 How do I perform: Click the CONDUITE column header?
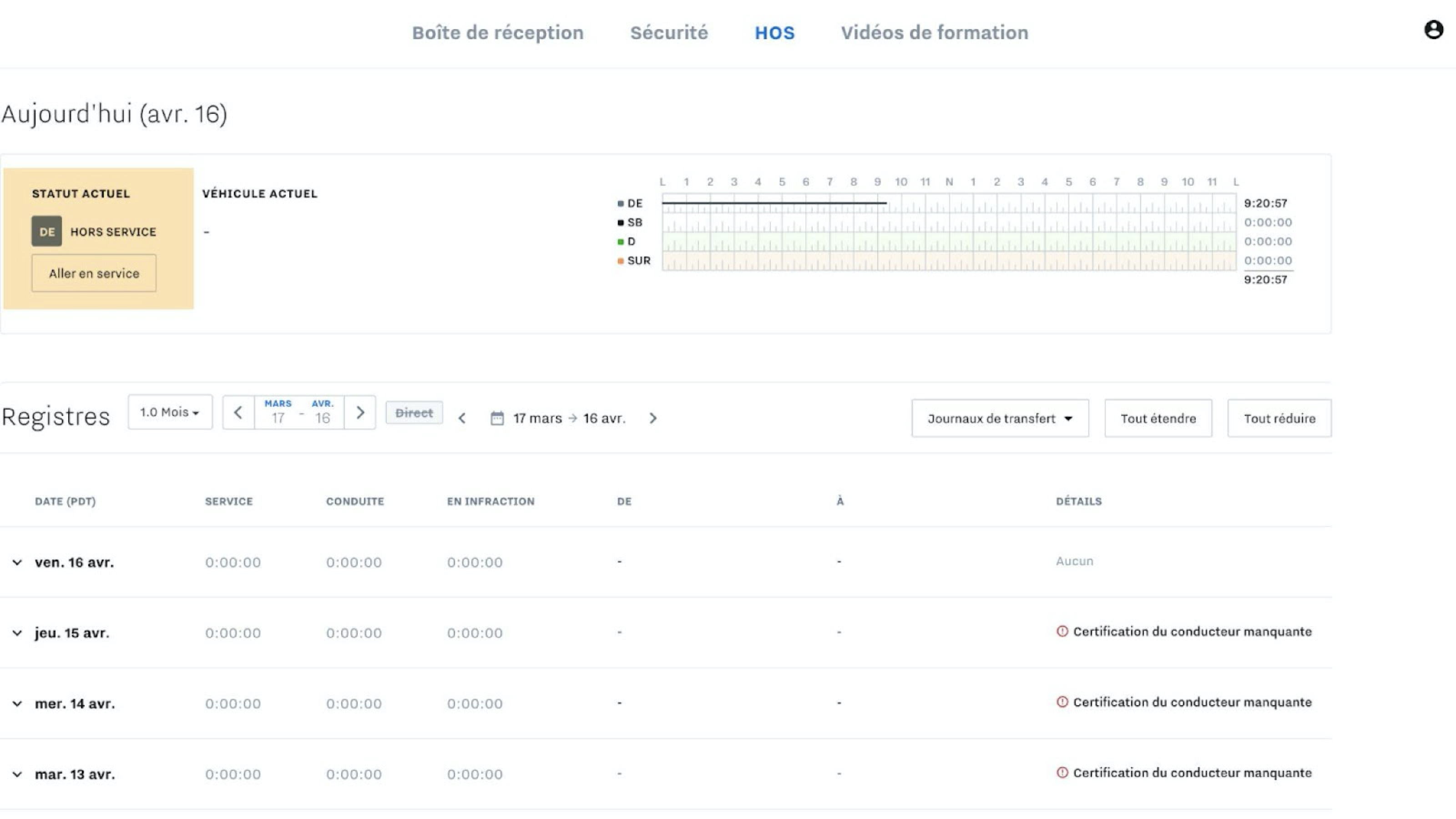355,501
